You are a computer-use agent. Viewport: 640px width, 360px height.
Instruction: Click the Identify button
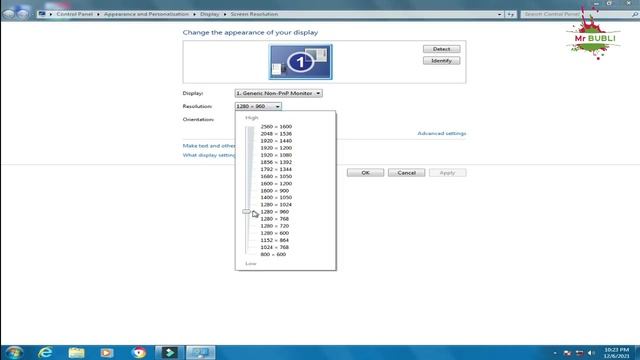pos(441,61)
